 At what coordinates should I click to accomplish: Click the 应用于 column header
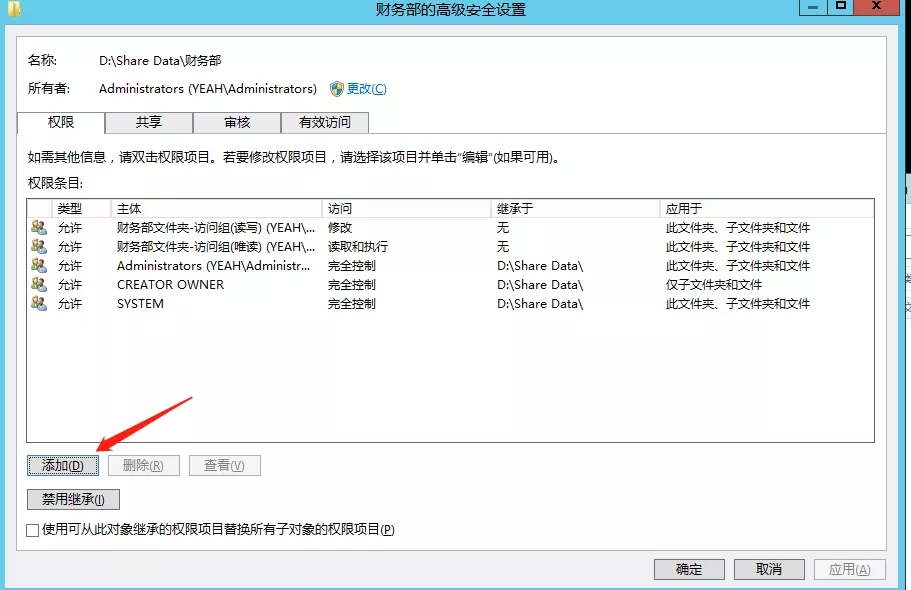click(765, 209)
